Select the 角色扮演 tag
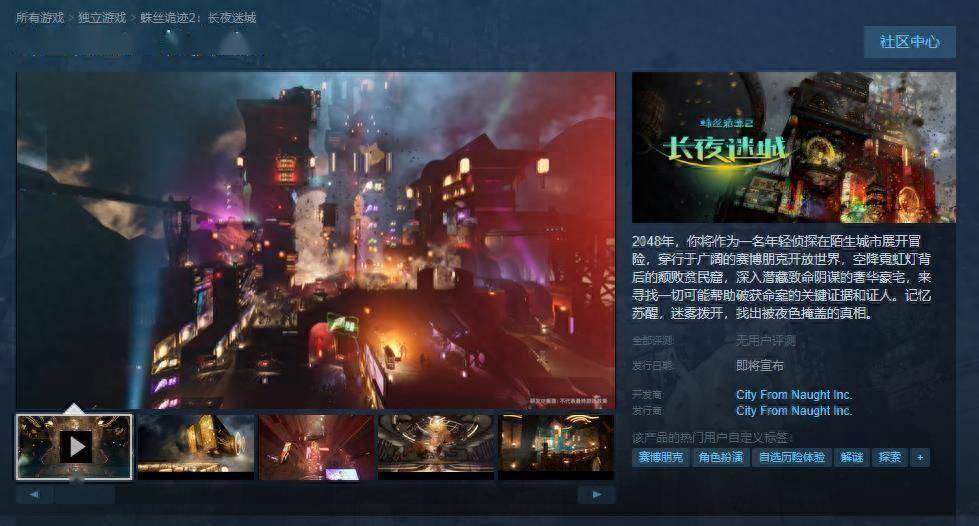The image size is (979, 526). [721, 457]
